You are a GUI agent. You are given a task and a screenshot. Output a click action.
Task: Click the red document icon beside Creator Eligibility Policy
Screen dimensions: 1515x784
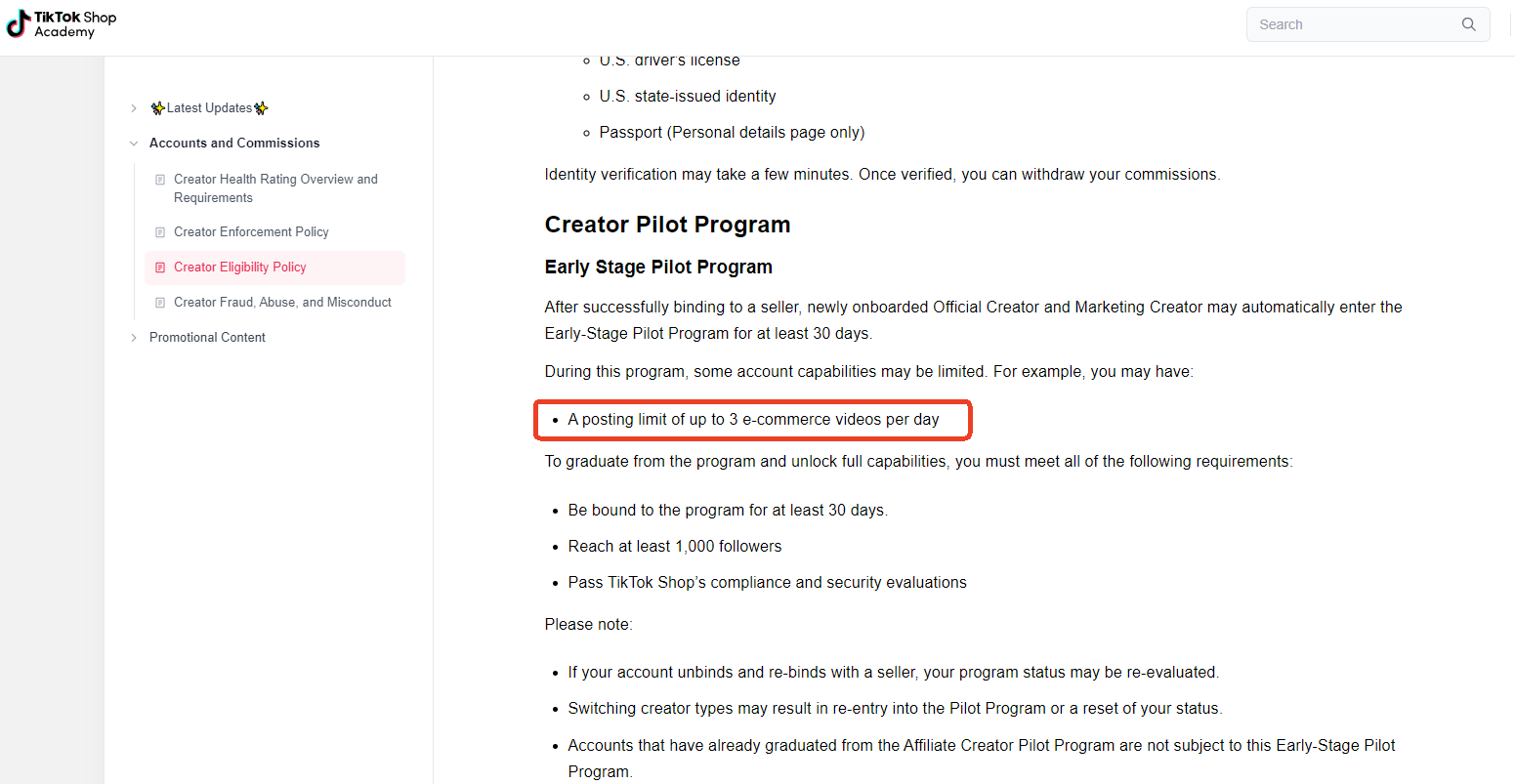[x=160, y=268]
